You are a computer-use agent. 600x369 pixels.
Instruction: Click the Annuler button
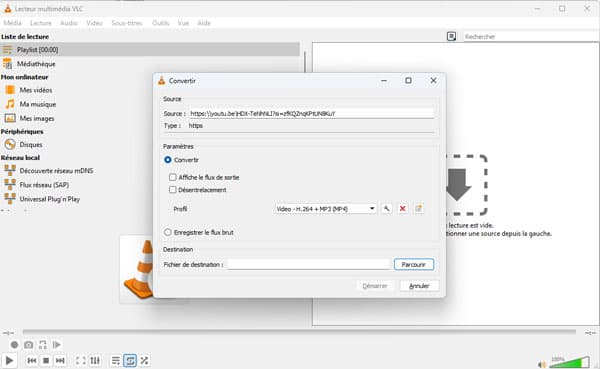point(419,286)
